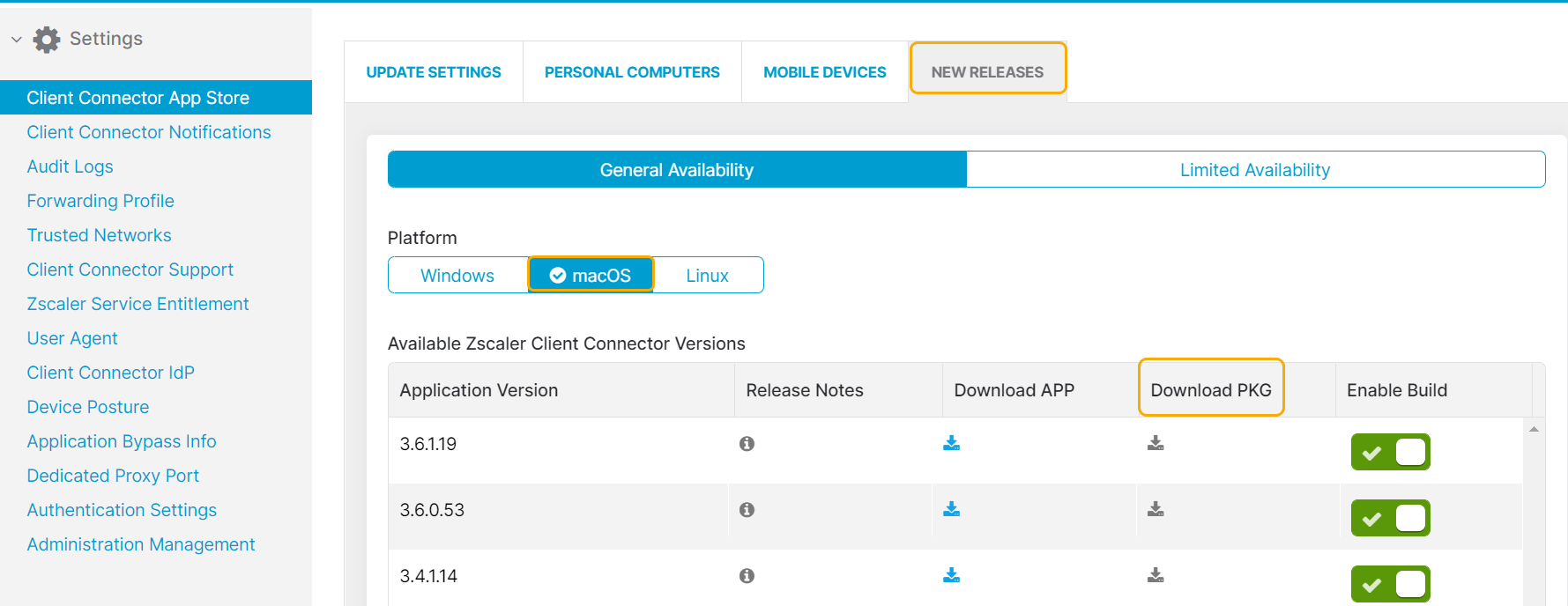Open the Update Settings tab
Screen dimensions: 1568x606
[x=434, y=72]
